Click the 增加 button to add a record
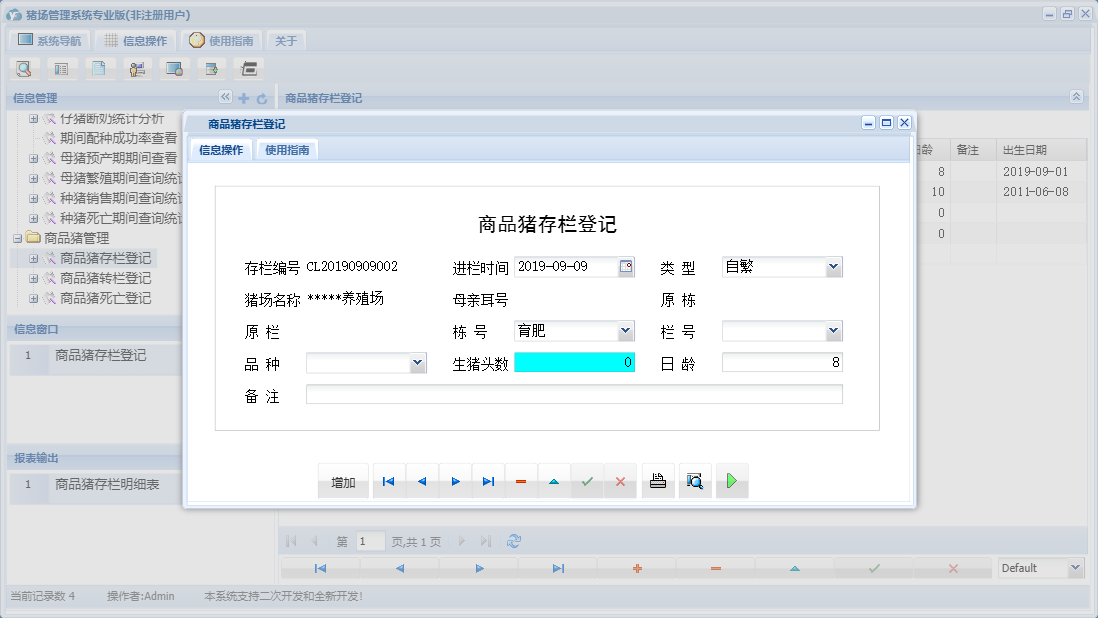The image size is (1098, 618). pyautogui.click(x=343, y=481)
